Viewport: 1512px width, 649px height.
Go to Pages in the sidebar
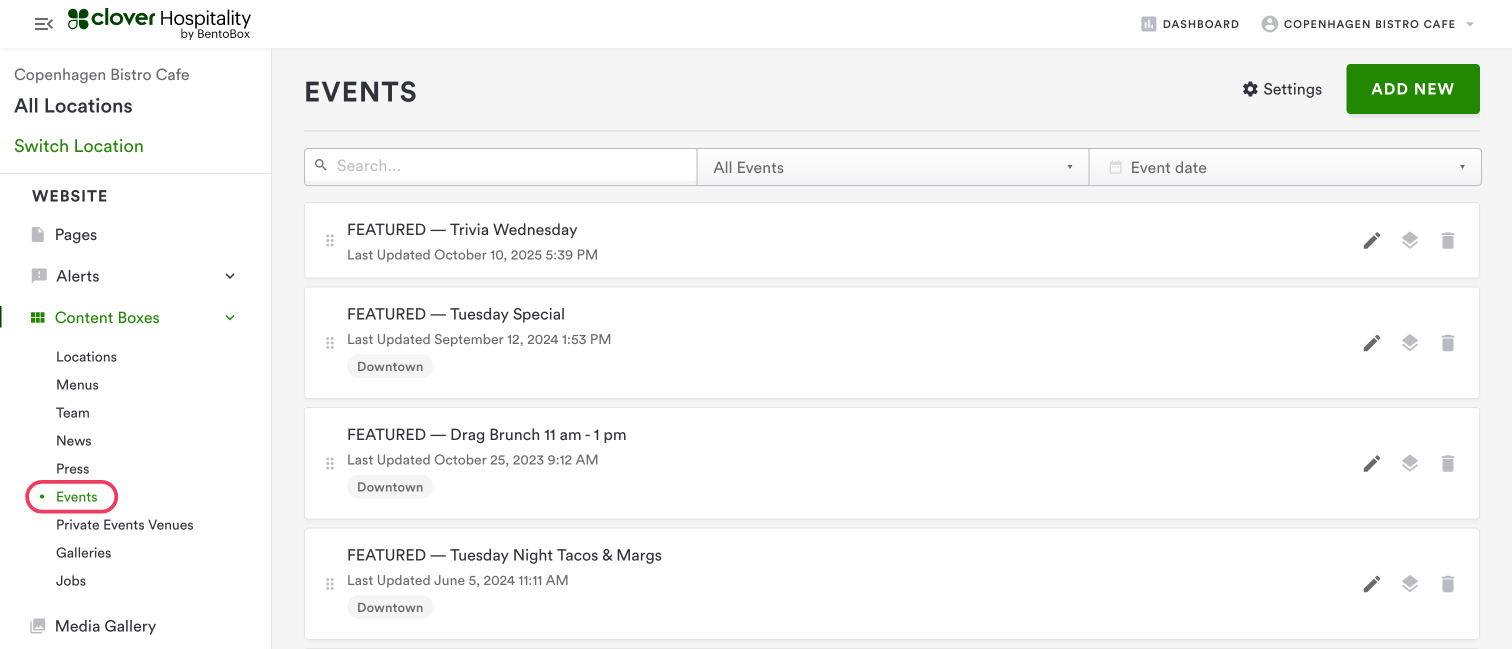pyautogui.click(x=76, y=235)
